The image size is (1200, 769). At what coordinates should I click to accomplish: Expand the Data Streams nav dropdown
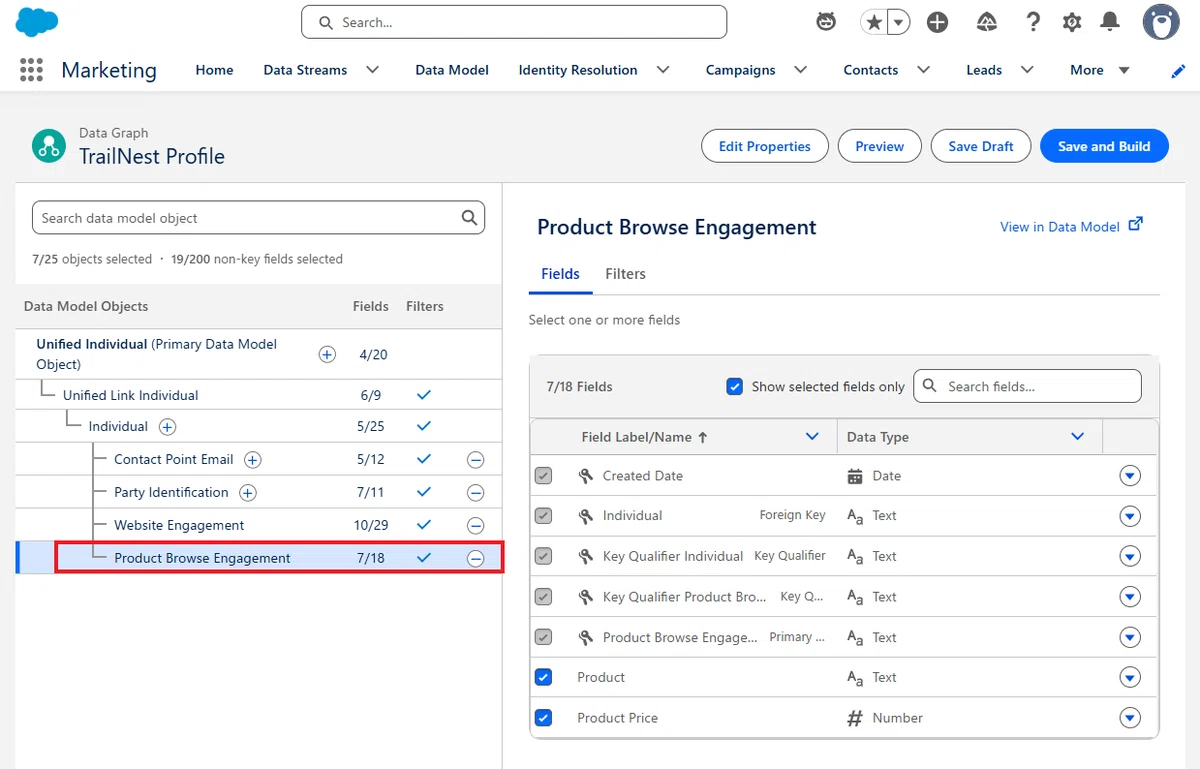(x=372, y=70)
